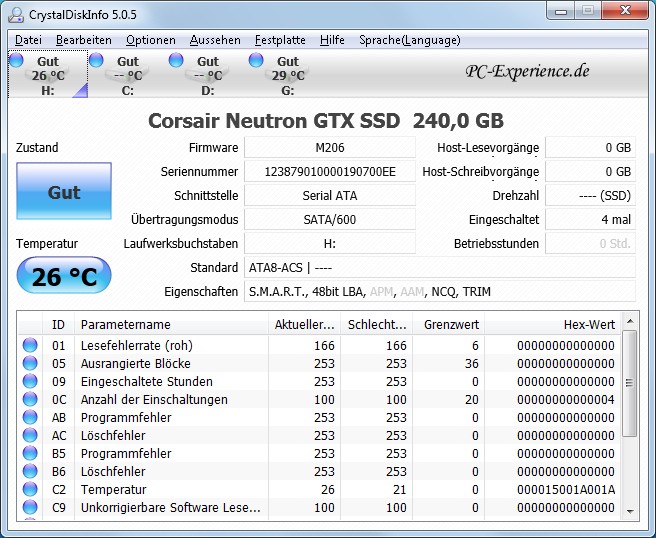Click the blue Gut health status button
The width and height of the screenshot is (656, 538).
click(64, 192)
